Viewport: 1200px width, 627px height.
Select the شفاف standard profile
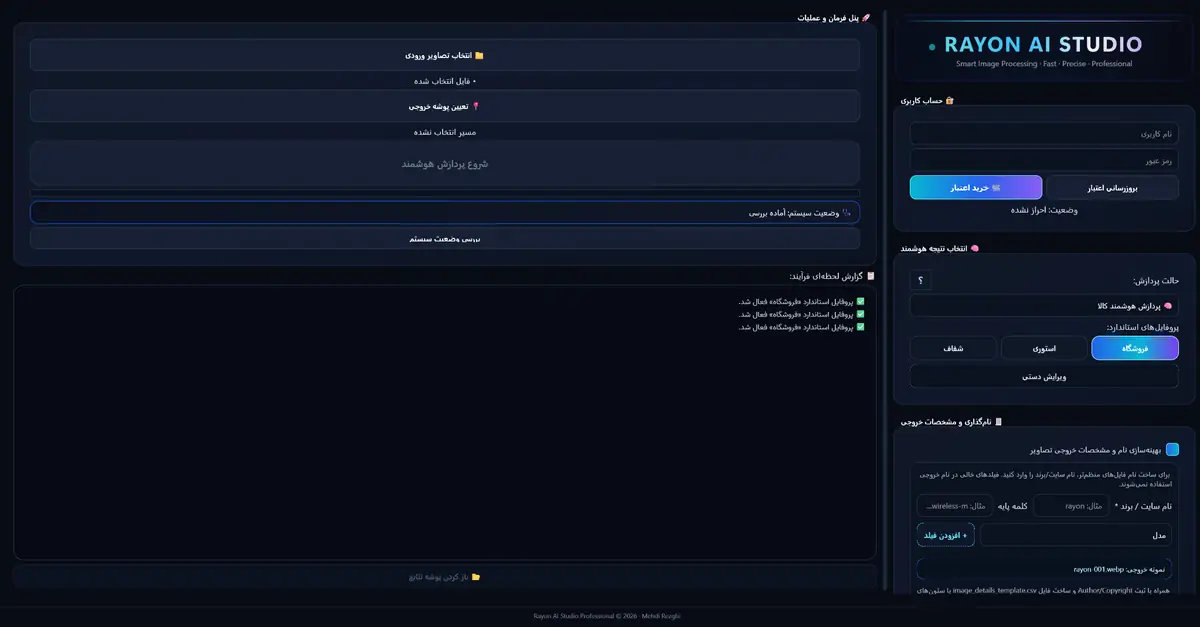[x=953, y=348]
